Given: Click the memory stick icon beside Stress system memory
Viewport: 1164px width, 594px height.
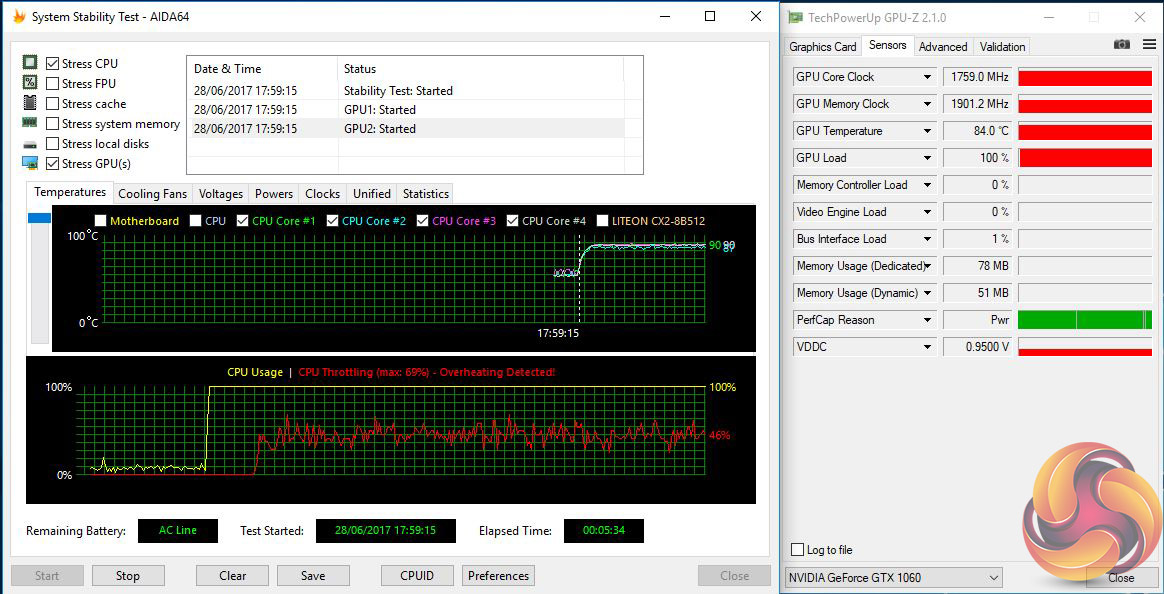Looking at the screenshot, I should tap(30, 123).
